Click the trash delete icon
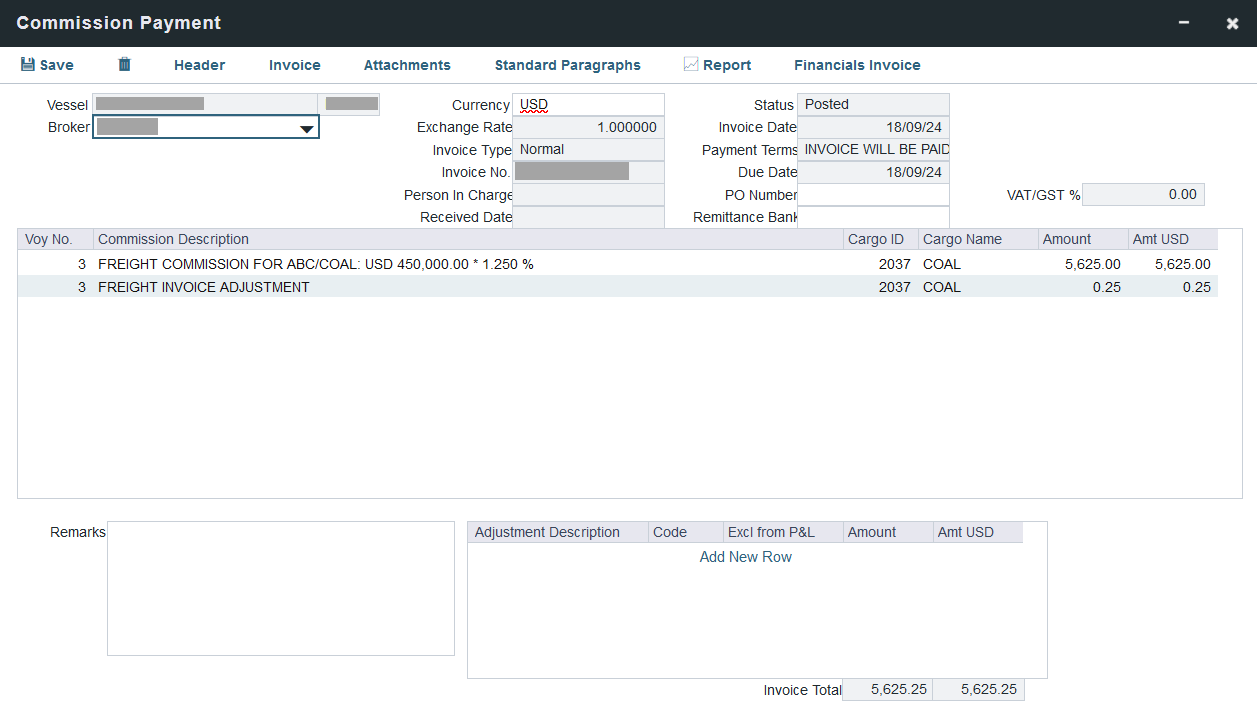This screenshot has height=713, width=1257. [124, 65]
